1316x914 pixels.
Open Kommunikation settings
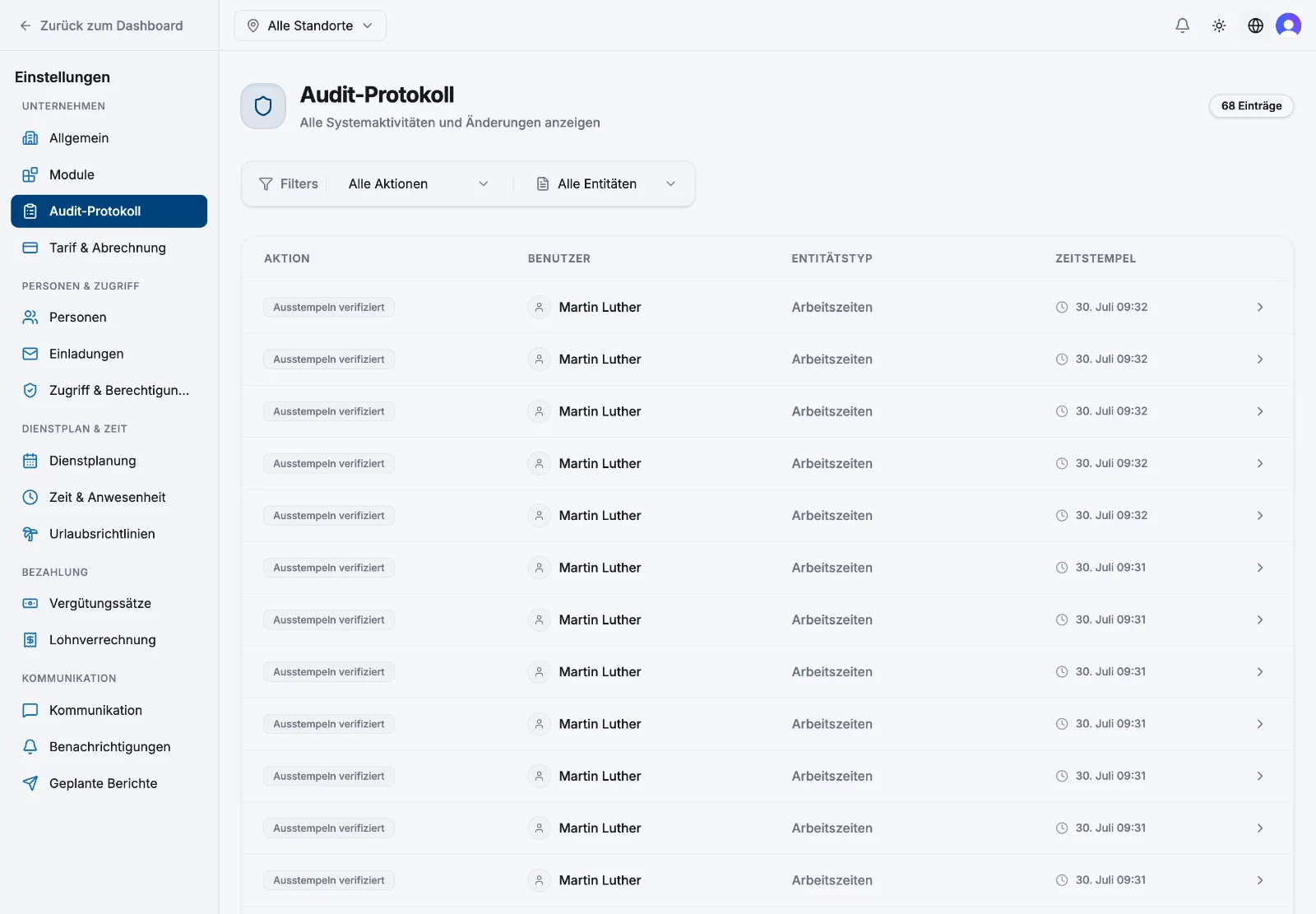click(x=109, y=710)
